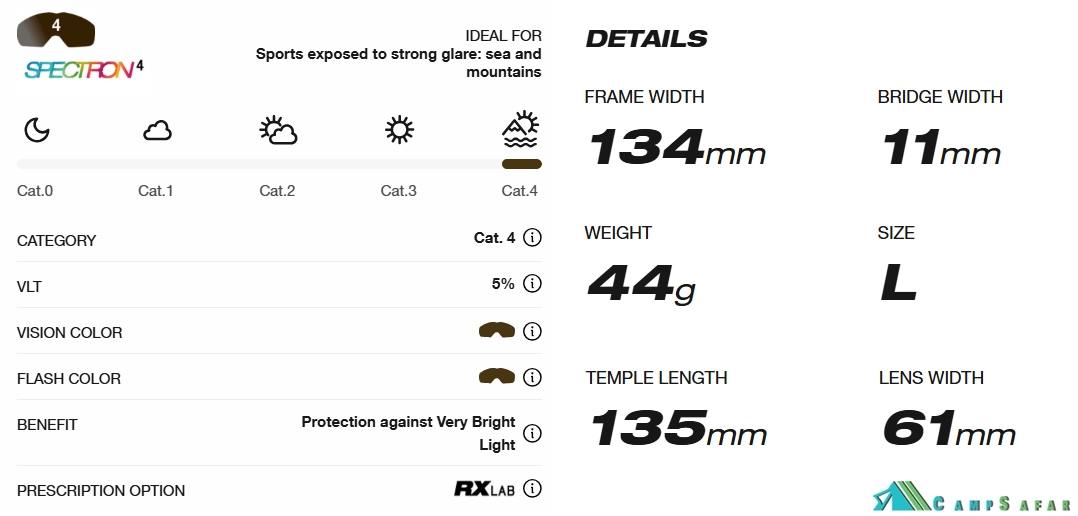
Task: Click the RX LAB logo
Action: pos(484,489)
